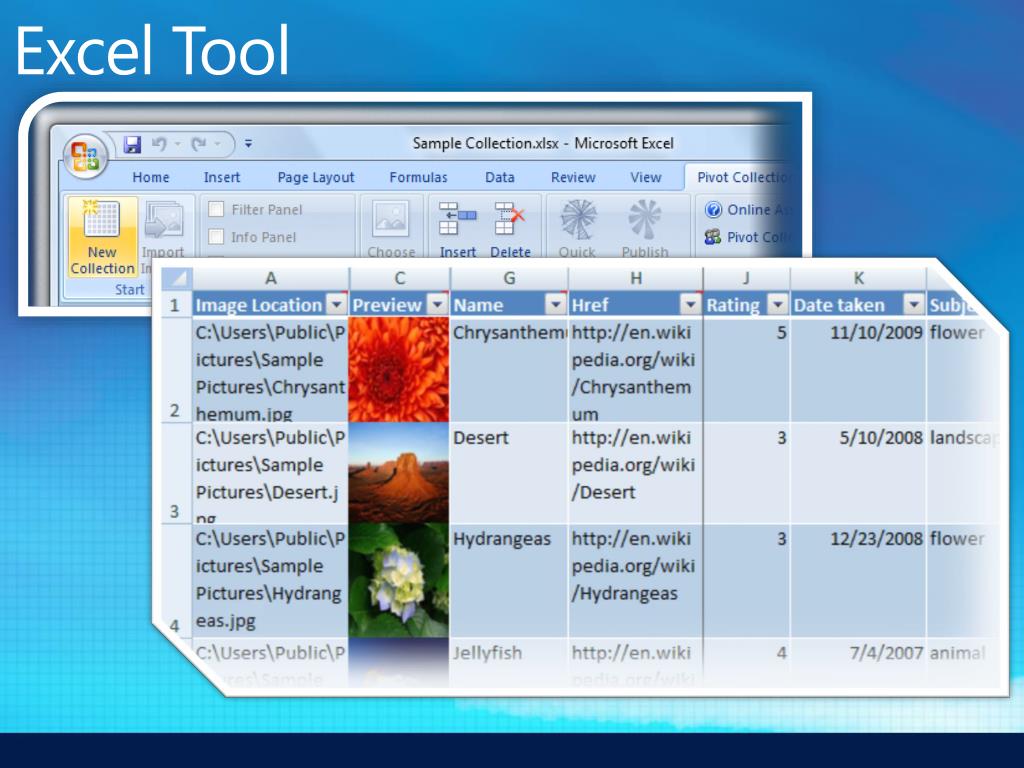Switch to the View tab

click(645, 177)
